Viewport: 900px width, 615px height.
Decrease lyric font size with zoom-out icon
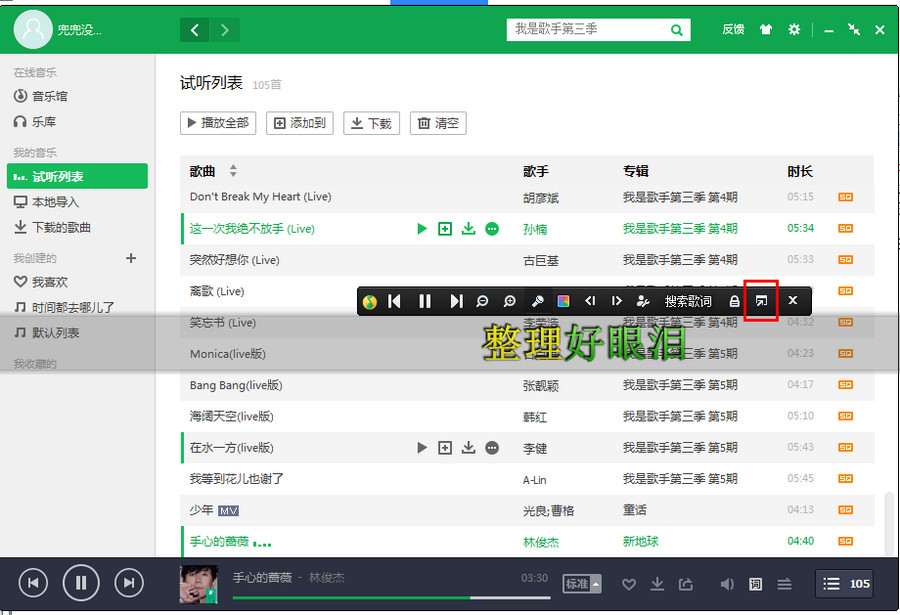482,300
